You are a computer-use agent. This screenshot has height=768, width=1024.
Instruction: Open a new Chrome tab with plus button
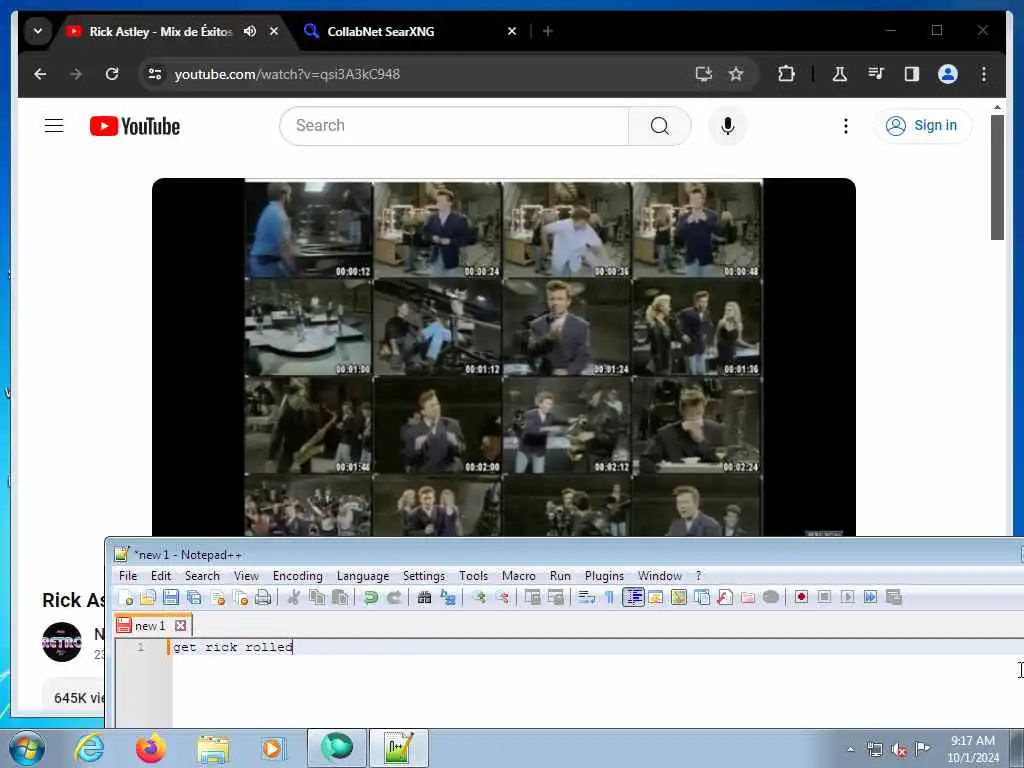point(548,31)
